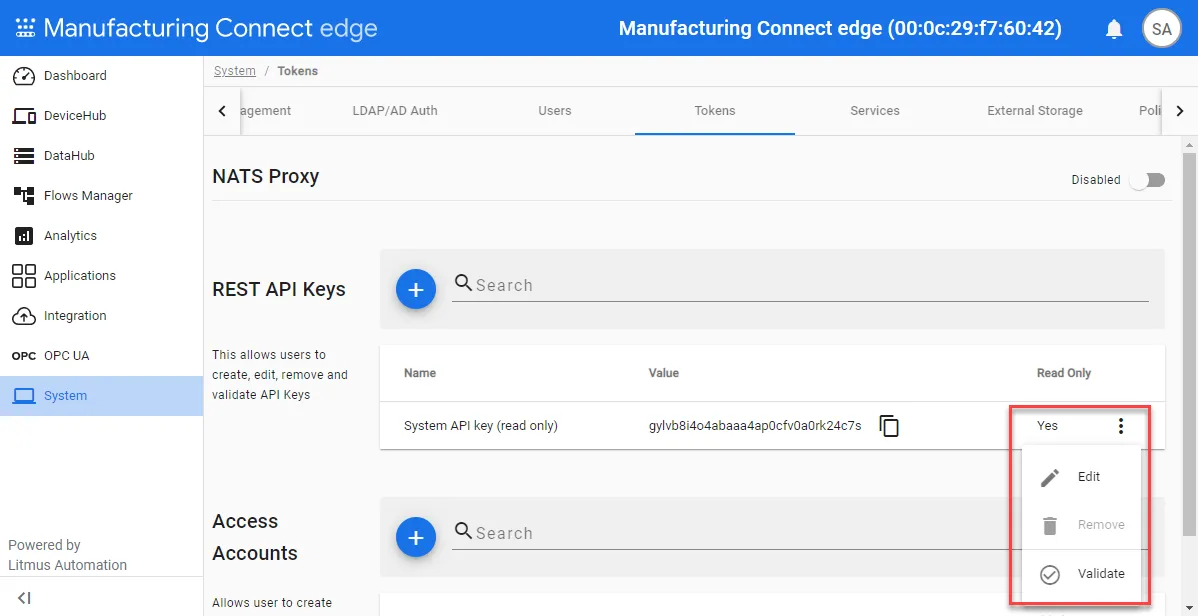Open DataHub in sidebar
Image resolution: width=1198 pixels, height=616 pixels.
[x=102, y=156]
